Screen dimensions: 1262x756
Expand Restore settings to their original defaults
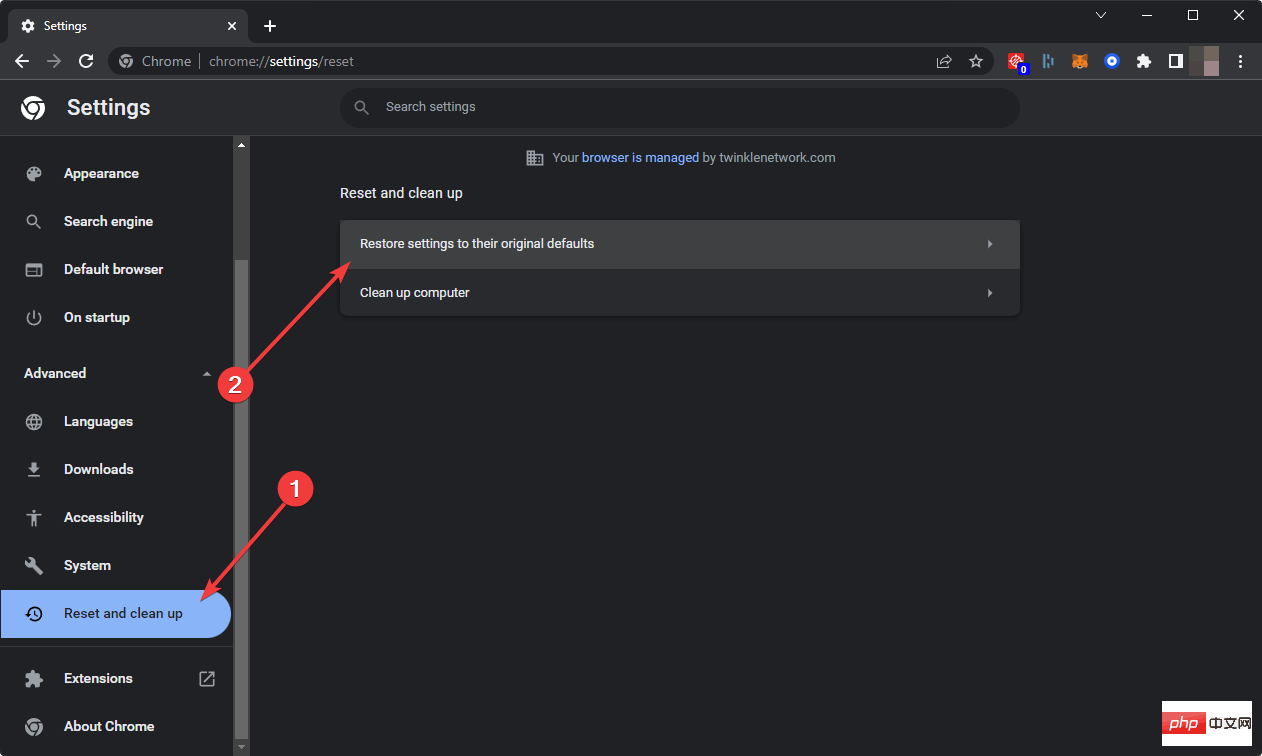click(x=679, y=244)
